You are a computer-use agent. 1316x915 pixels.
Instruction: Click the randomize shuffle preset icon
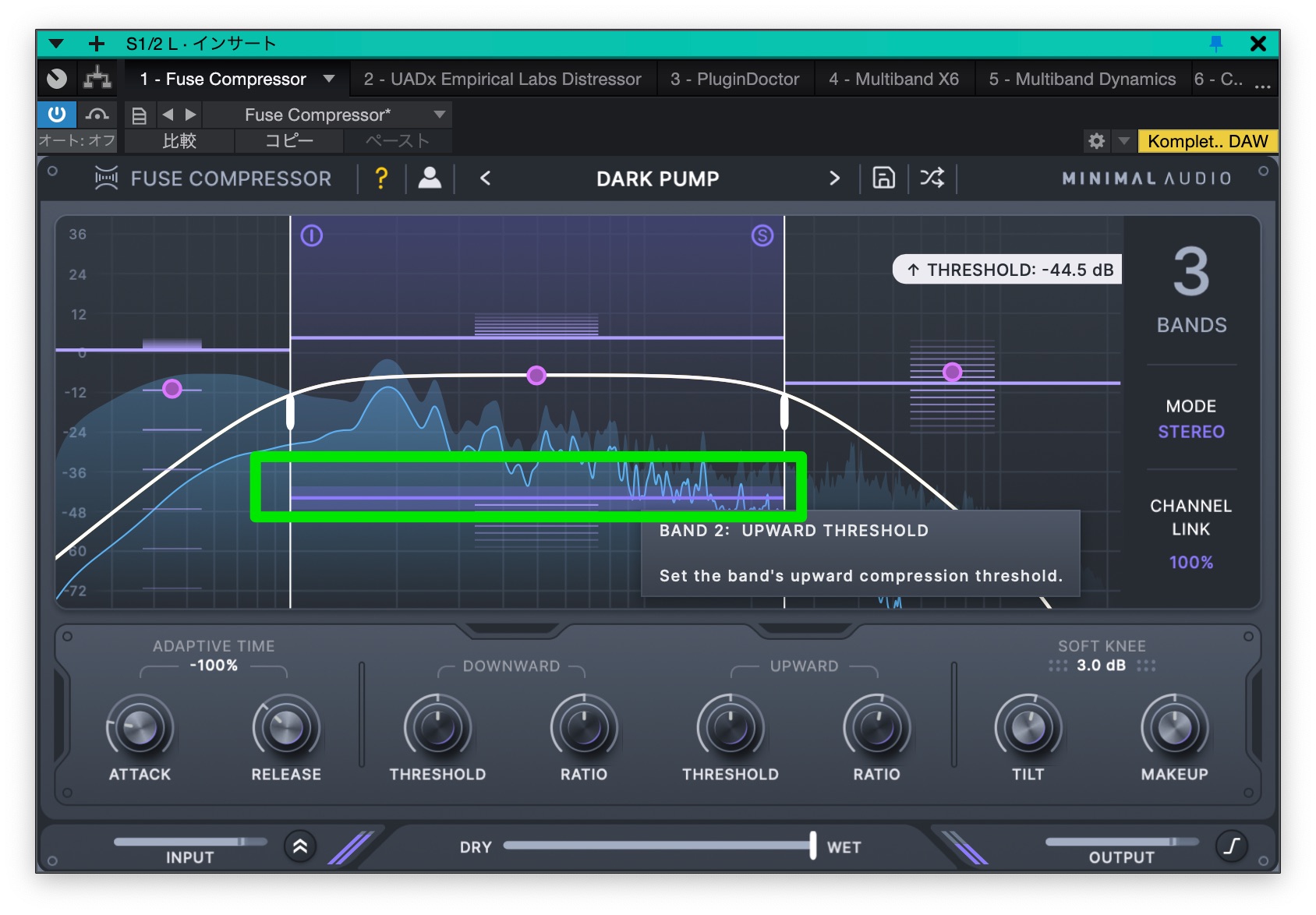(x=932, y=178)
